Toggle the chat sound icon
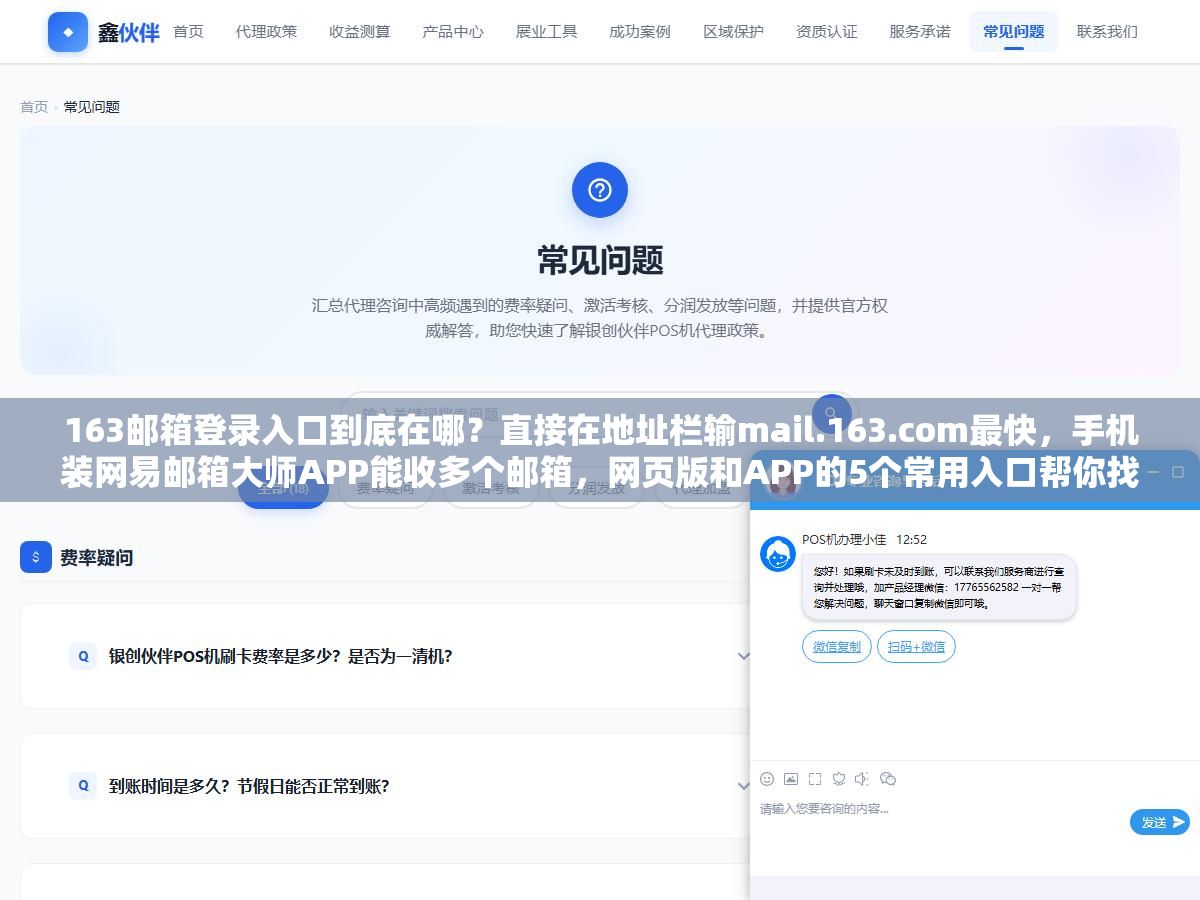The width and height of the screenshot is (1200, 900). point(862,779)
